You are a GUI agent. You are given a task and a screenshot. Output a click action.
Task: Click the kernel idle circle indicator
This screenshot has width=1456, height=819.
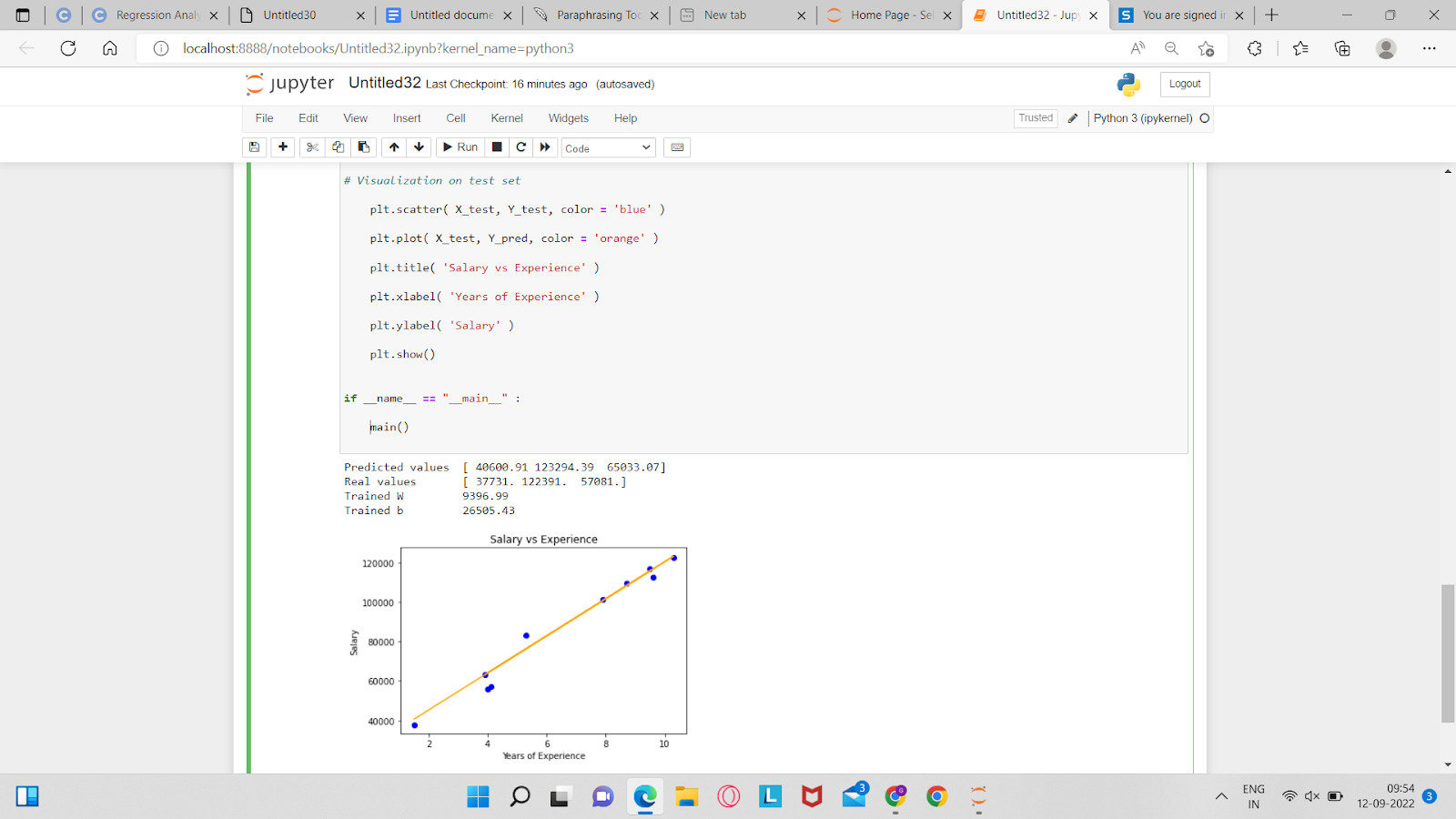point(1205,118)
